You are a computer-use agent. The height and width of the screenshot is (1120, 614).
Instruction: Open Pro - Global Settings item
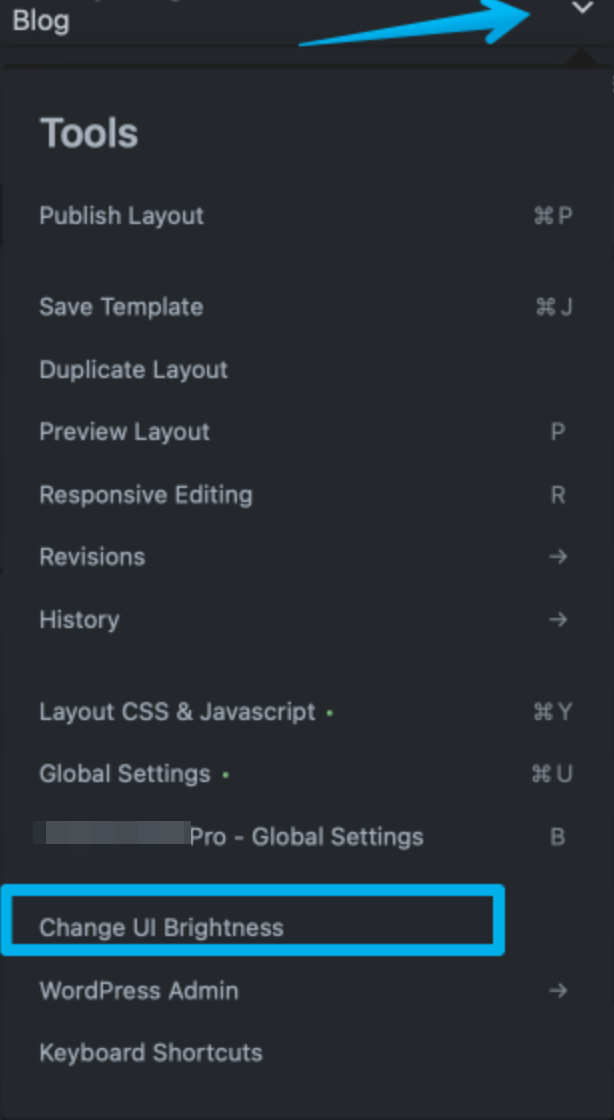(x=306, y=837)
